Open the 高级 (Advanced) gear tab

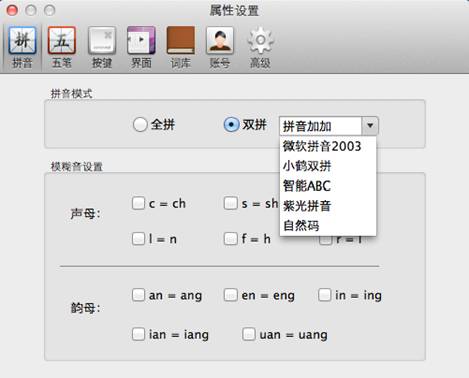[x=260, y=47]
